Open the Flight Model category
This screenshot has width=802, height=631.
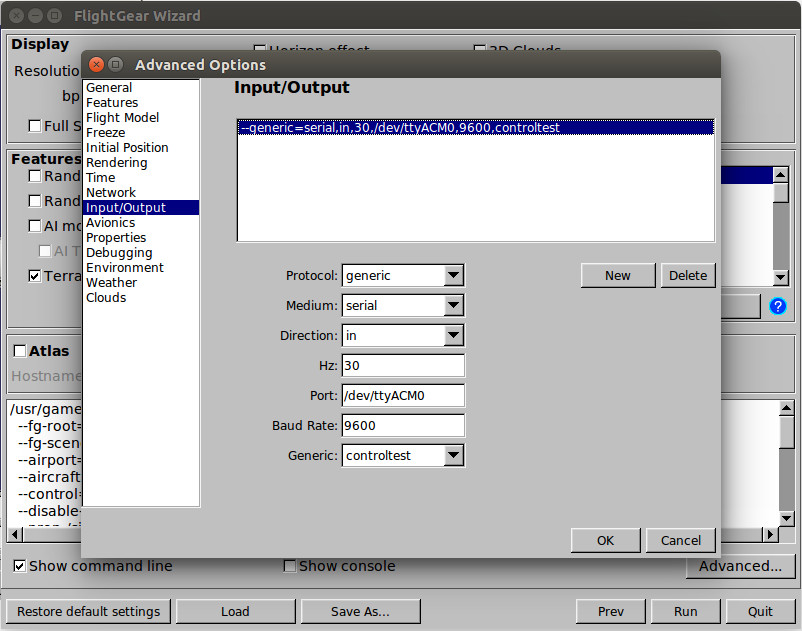tap(122, 118)
